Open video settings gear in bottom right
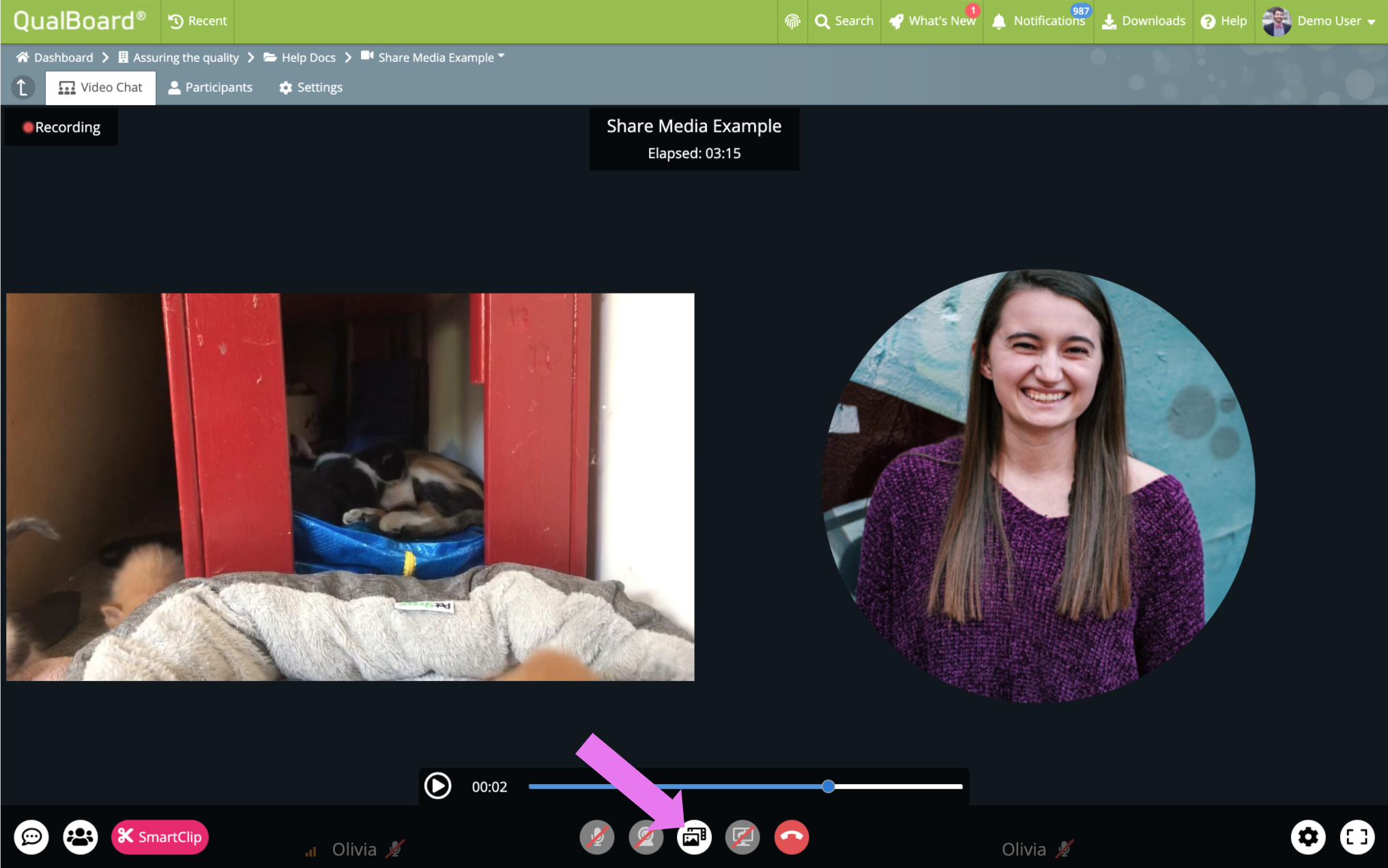 coord(1307,837)
